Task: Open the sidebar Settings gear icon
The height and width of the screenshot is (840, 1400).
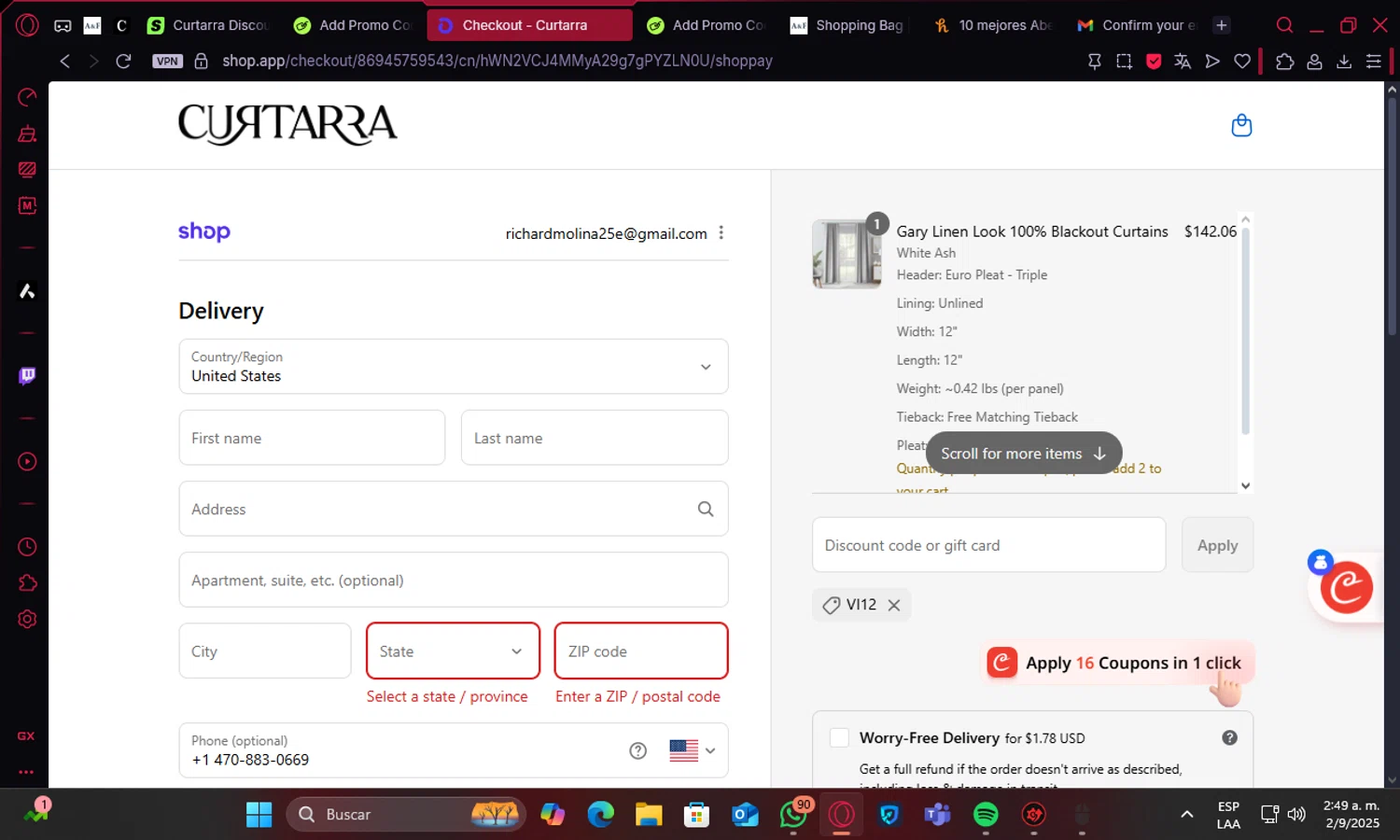Action: click(27, 619)
